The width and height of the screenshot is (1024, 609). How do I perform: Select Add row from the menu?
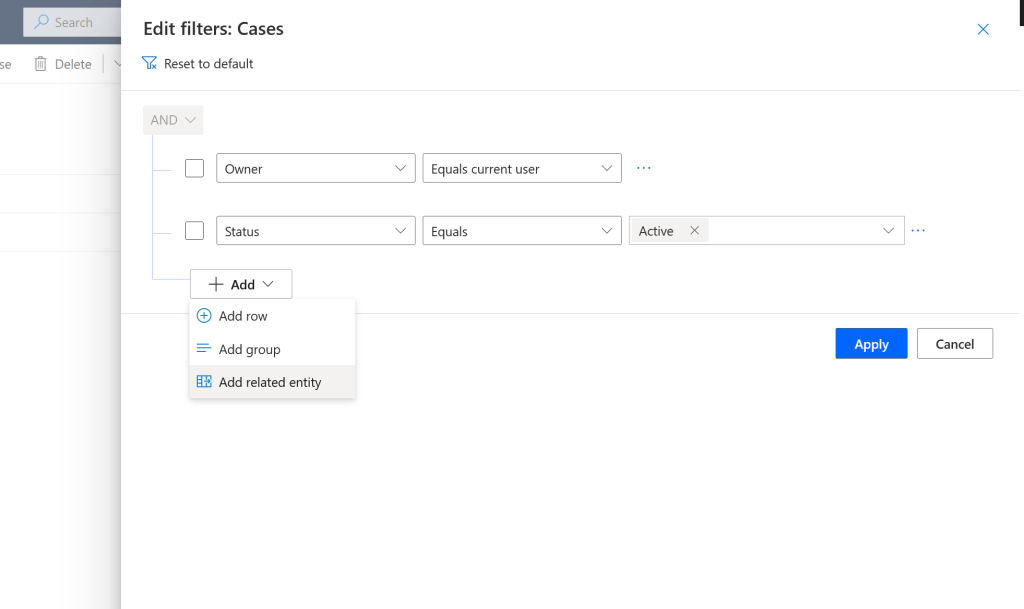click(x=241, y=315)
